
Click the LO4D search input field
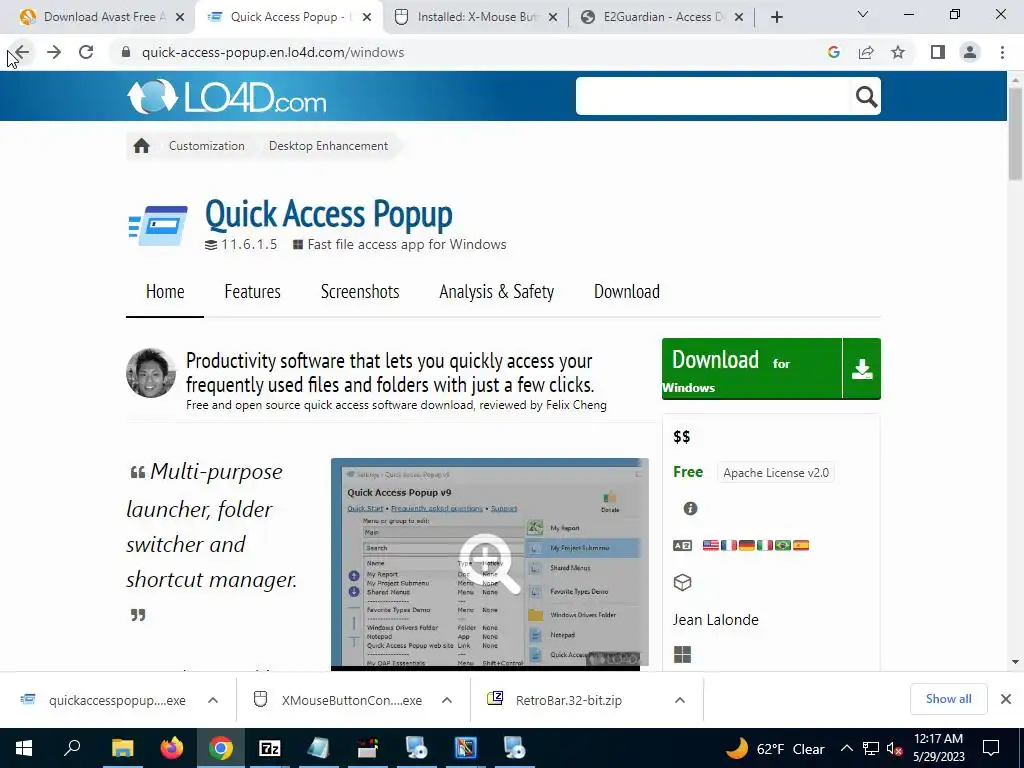tap(714, 97)
